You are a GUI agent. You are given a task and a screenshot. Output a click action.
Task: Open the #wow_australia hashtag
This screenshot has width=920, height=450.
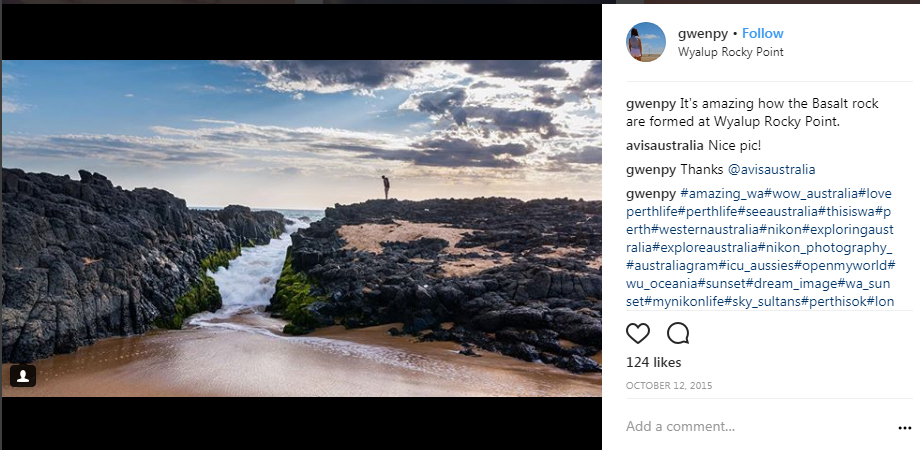coord(811,193)
